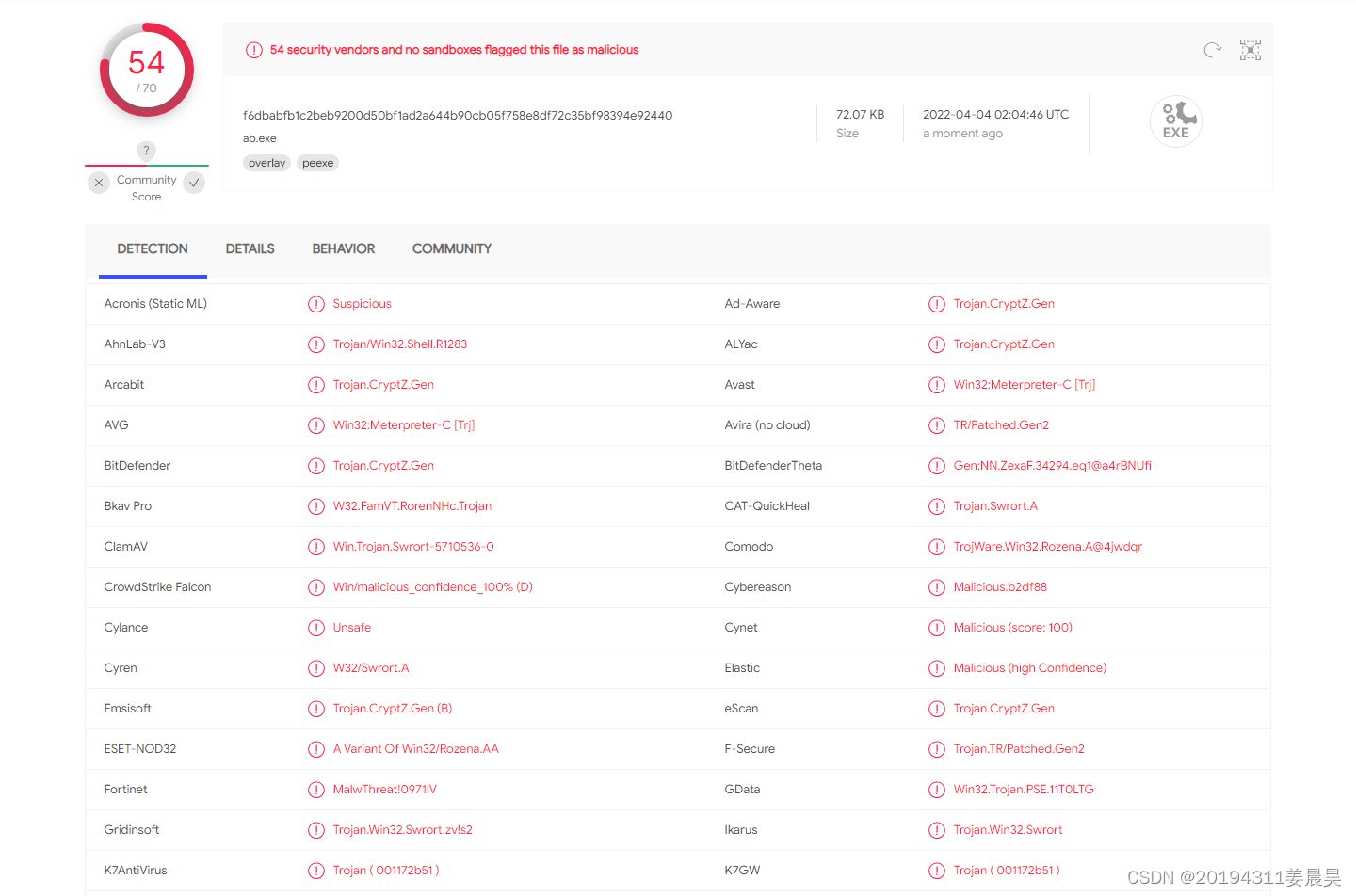Click Trojan.TR/Patched.Gen2 F-Secure result
The width and height of the screenshot is (1356, 896).
point(1019,749)
